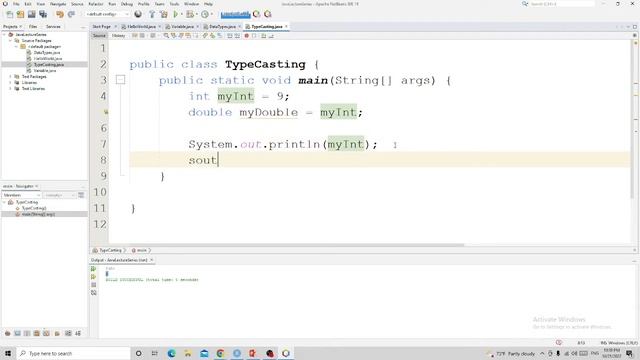Select HelloWorld.java in the project tree
Viewport: 640px width, 360px height.
coord(47,59)
